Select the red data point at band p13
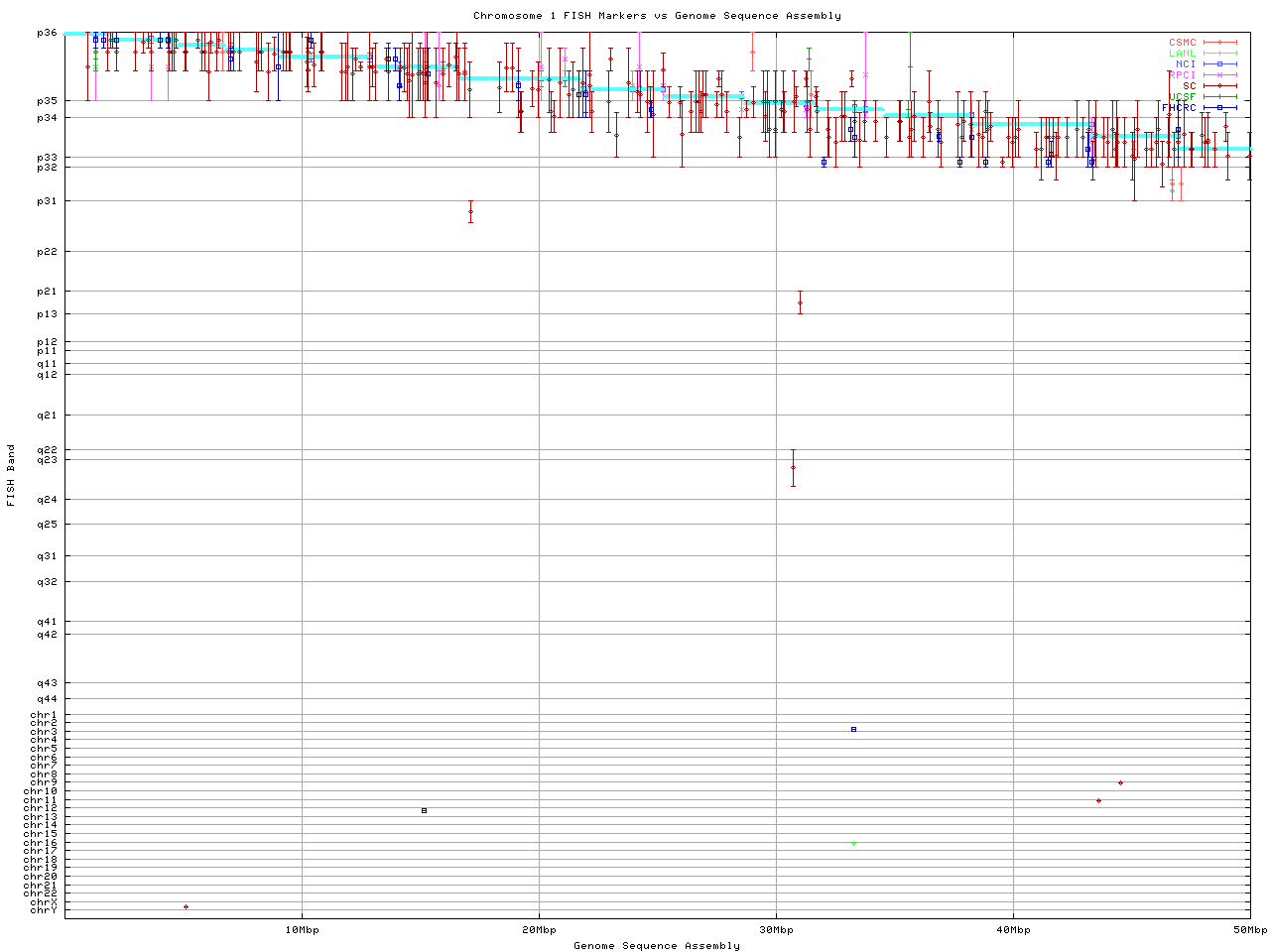This screenshot has height=952, width=1270. pos(800,303)
